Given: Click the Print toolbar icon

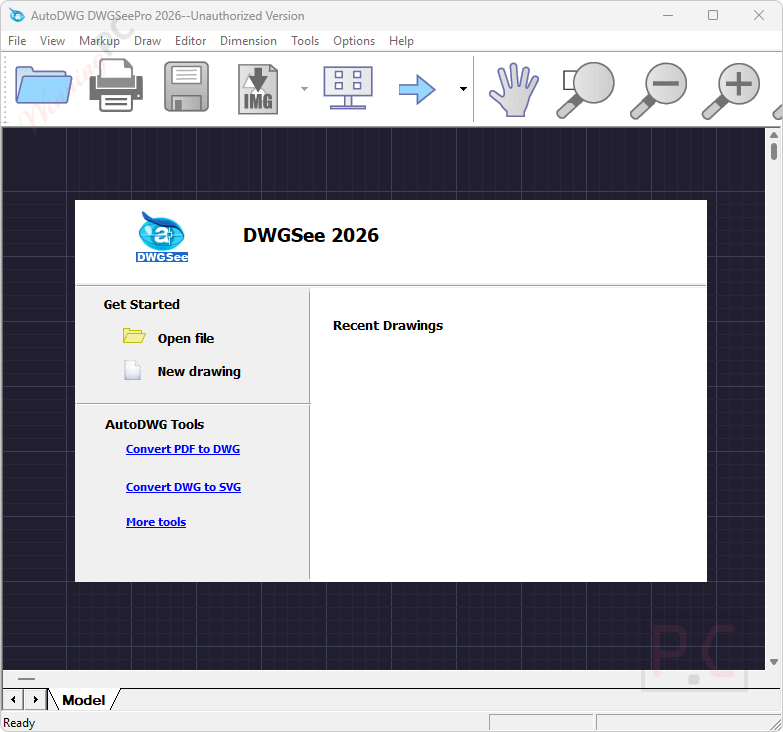Looking at the screenshot, I should click(116, 85).
